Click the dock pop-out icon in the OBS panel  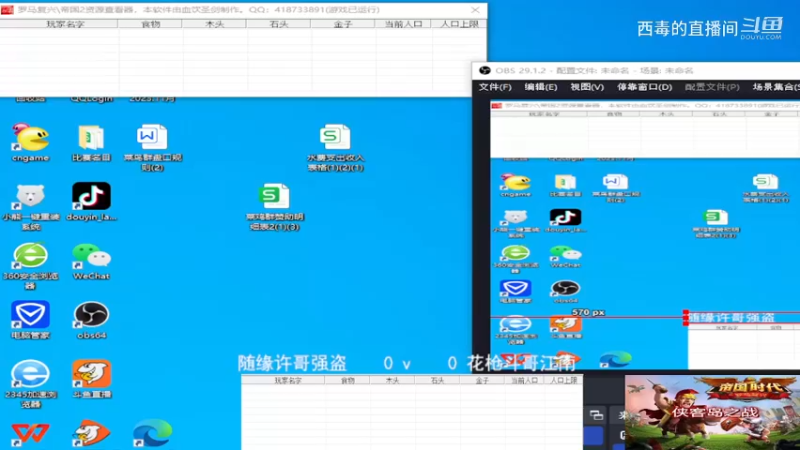point(596,415)
